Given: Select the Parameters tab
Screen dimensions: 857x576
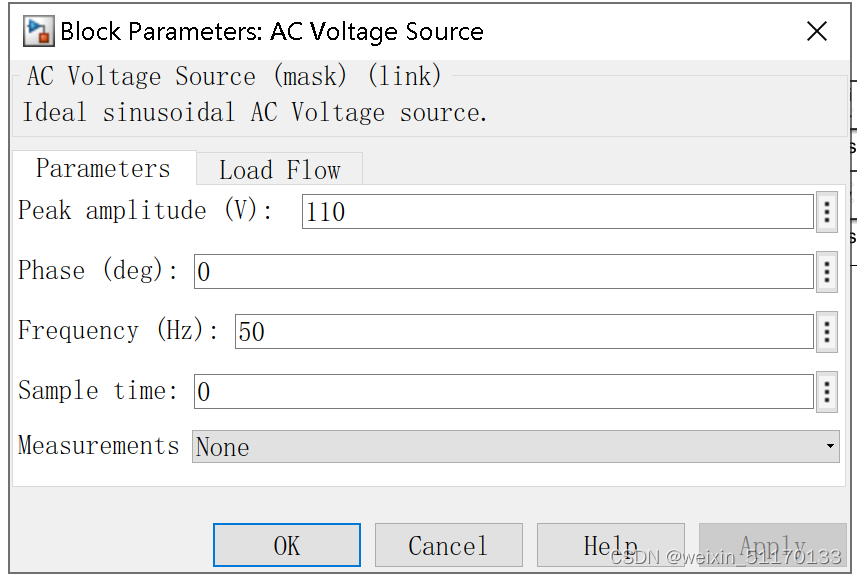Looking at the screenshot, I should tap(103, 168).
